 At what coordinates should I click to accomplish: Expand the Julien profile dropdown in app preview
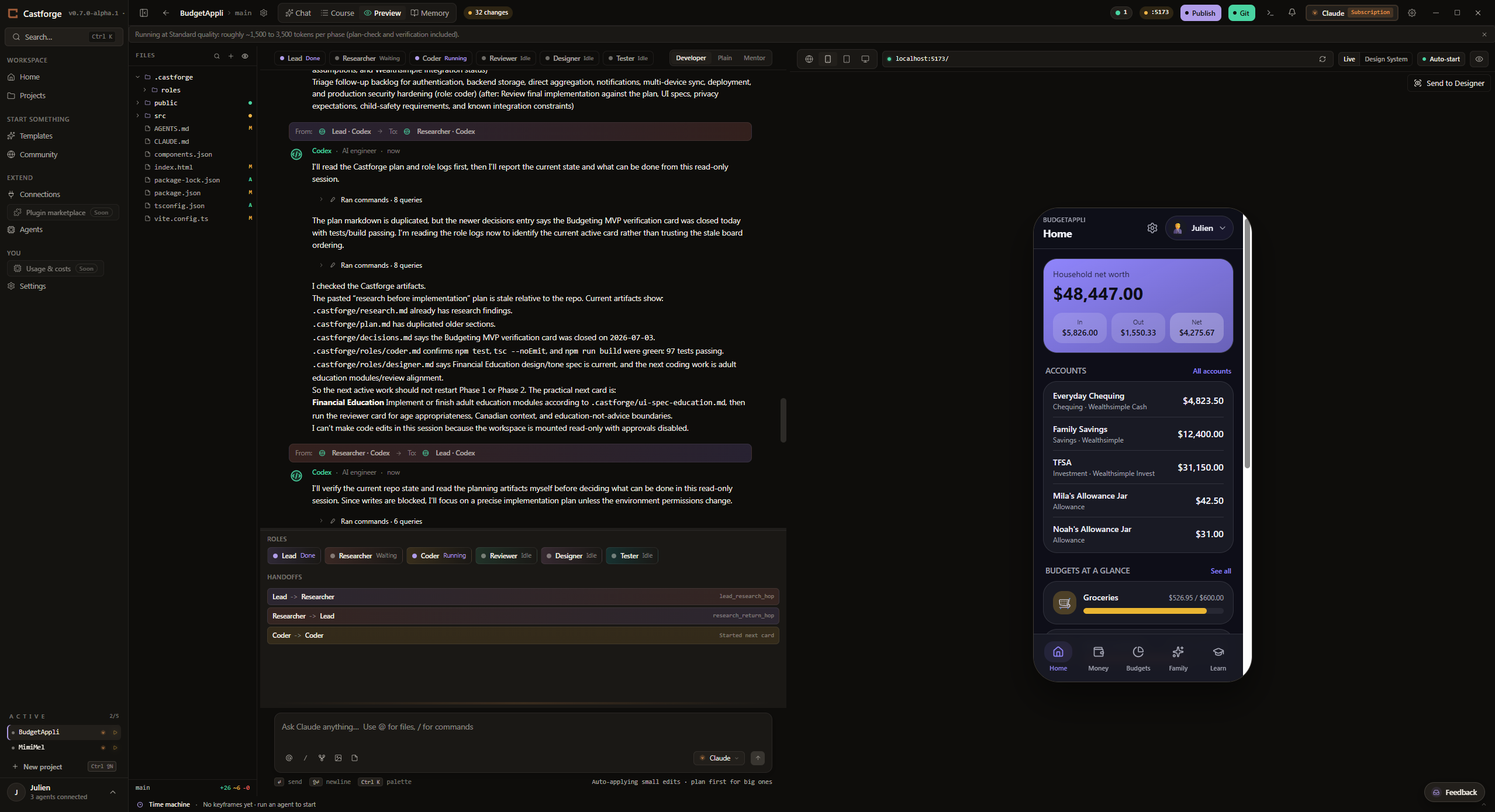pyautogui.click(x=1199, y=228)
